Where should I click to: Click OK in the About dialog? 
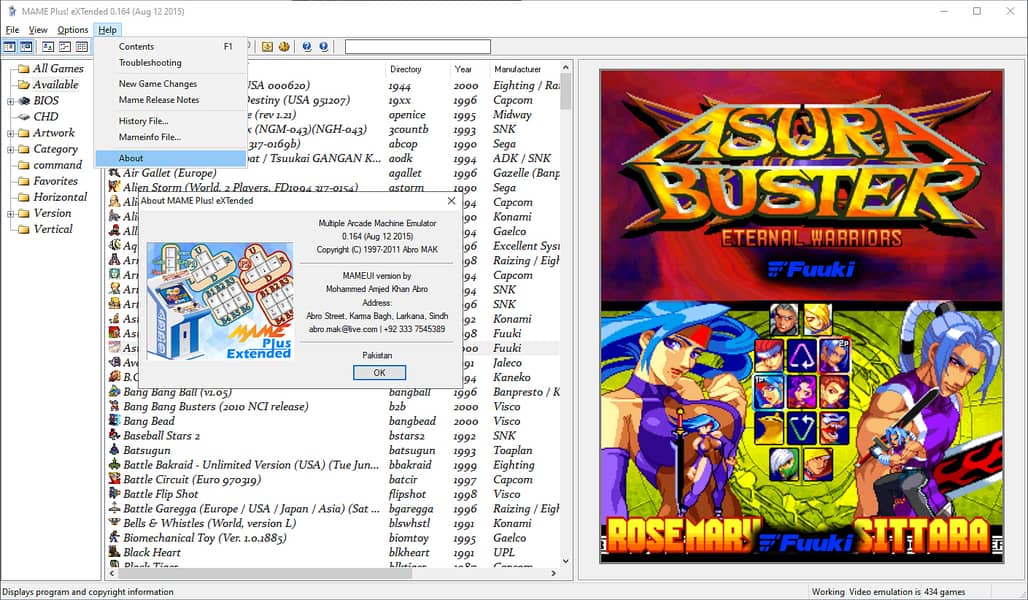[380, 372]
